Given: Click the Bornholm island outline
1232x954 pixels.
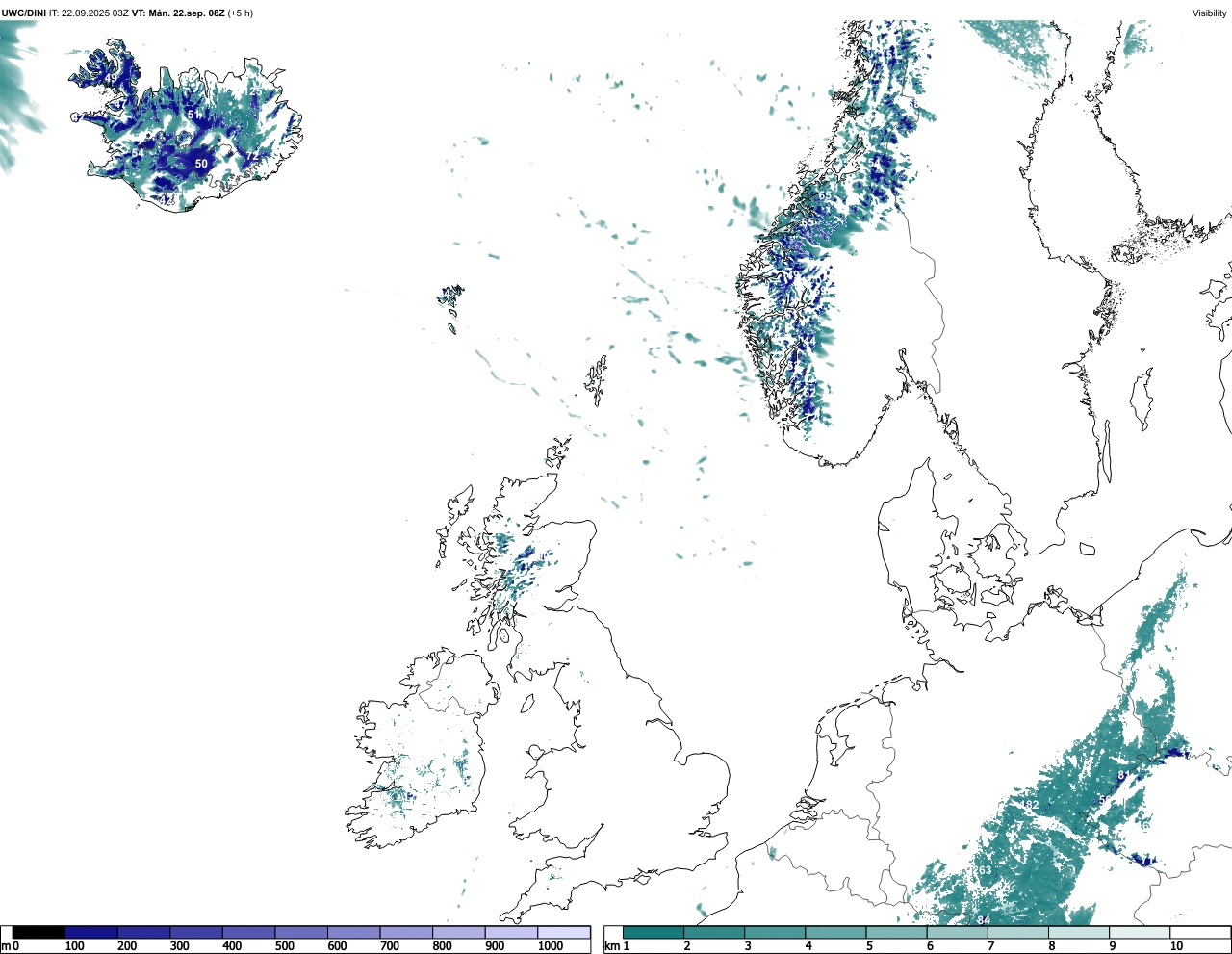Looking at the screenshot, I should click(1089, 550).
